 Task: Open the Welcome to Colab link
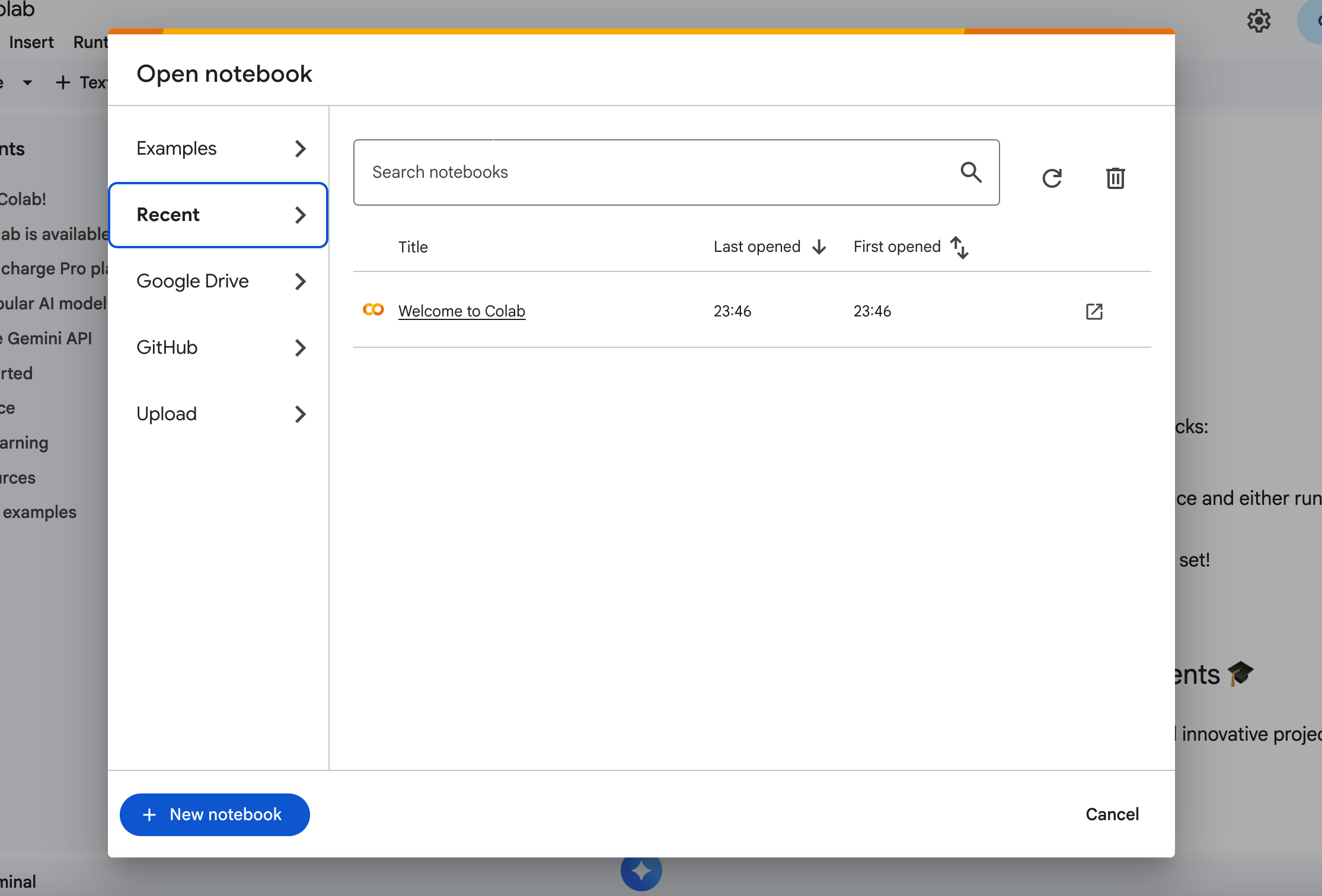461,311
